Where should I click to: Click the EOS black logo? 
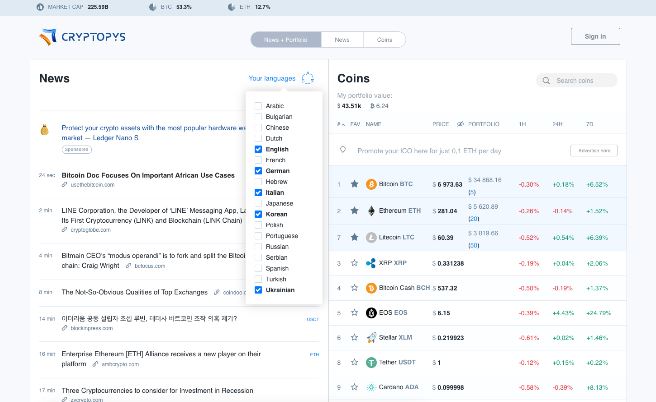coord(371,312)
